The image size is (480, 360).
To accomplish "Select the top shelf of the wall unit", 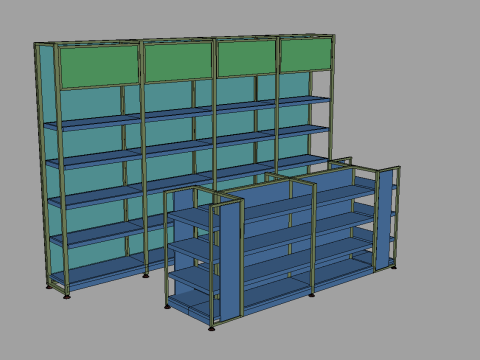I will 187,113.
